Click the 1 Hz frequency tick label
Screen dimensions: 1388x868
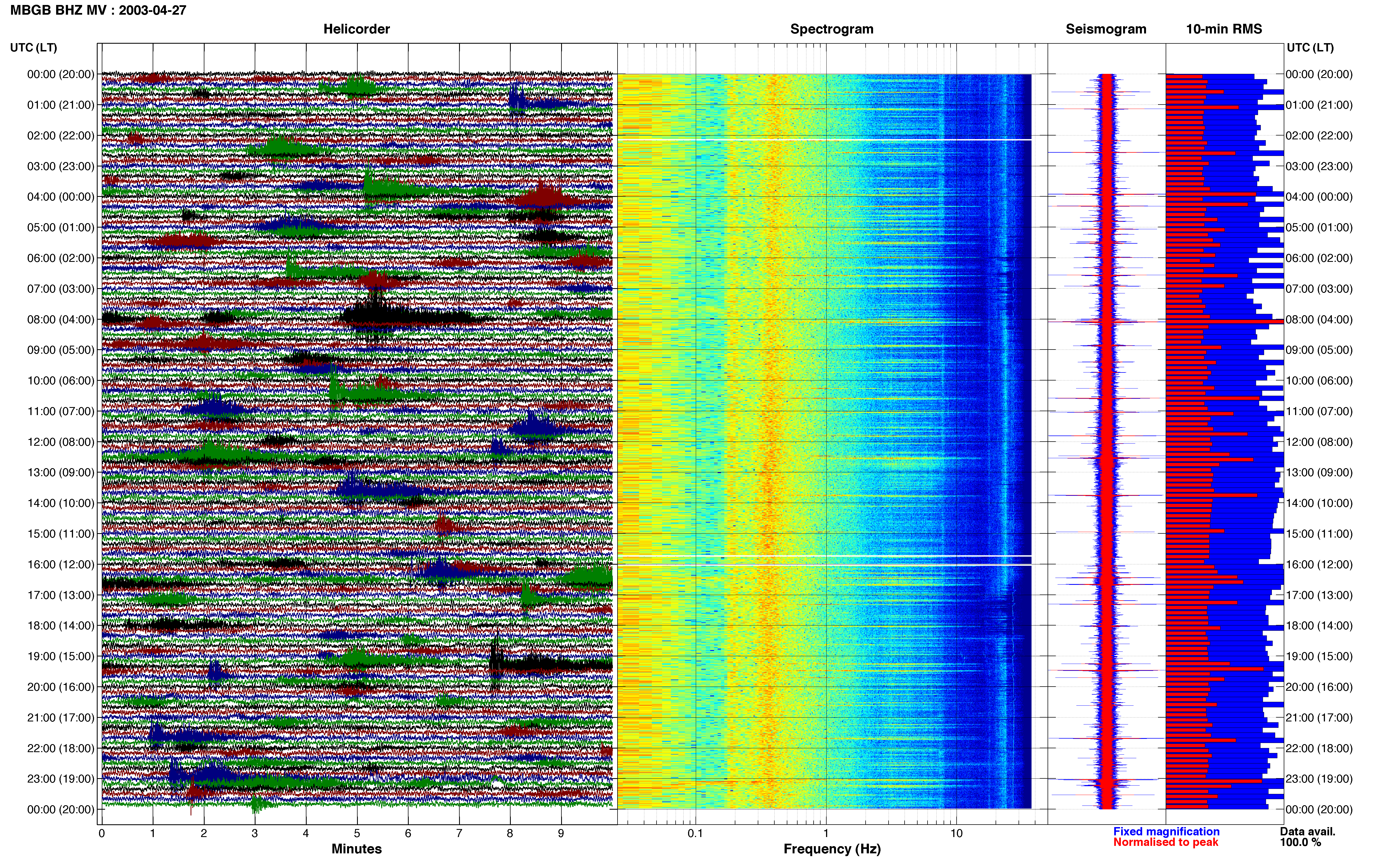point(826,833)
